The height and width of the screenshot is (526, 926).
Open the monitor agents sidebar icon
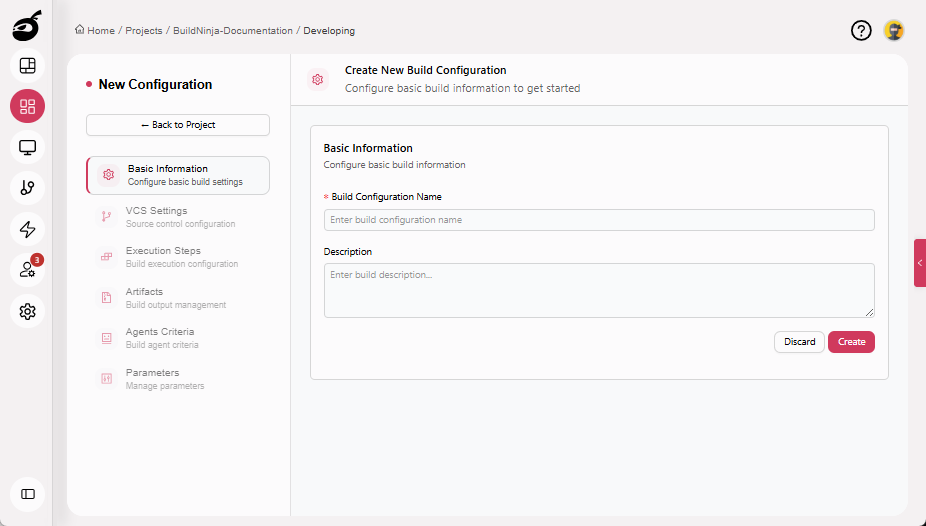point(27,147)
